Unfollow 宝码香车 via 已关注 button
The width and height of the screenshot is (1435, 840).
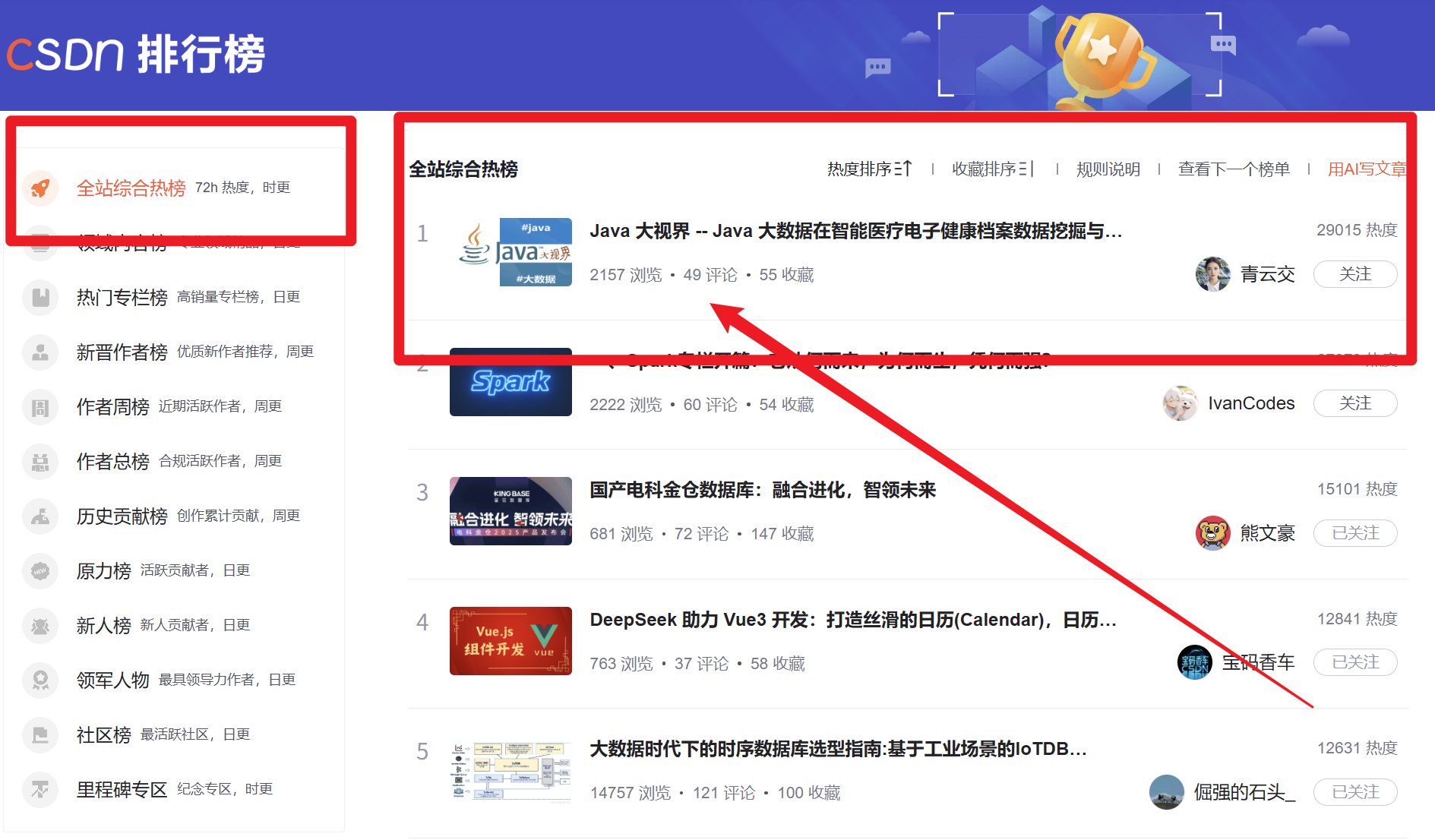point(1355,662)
